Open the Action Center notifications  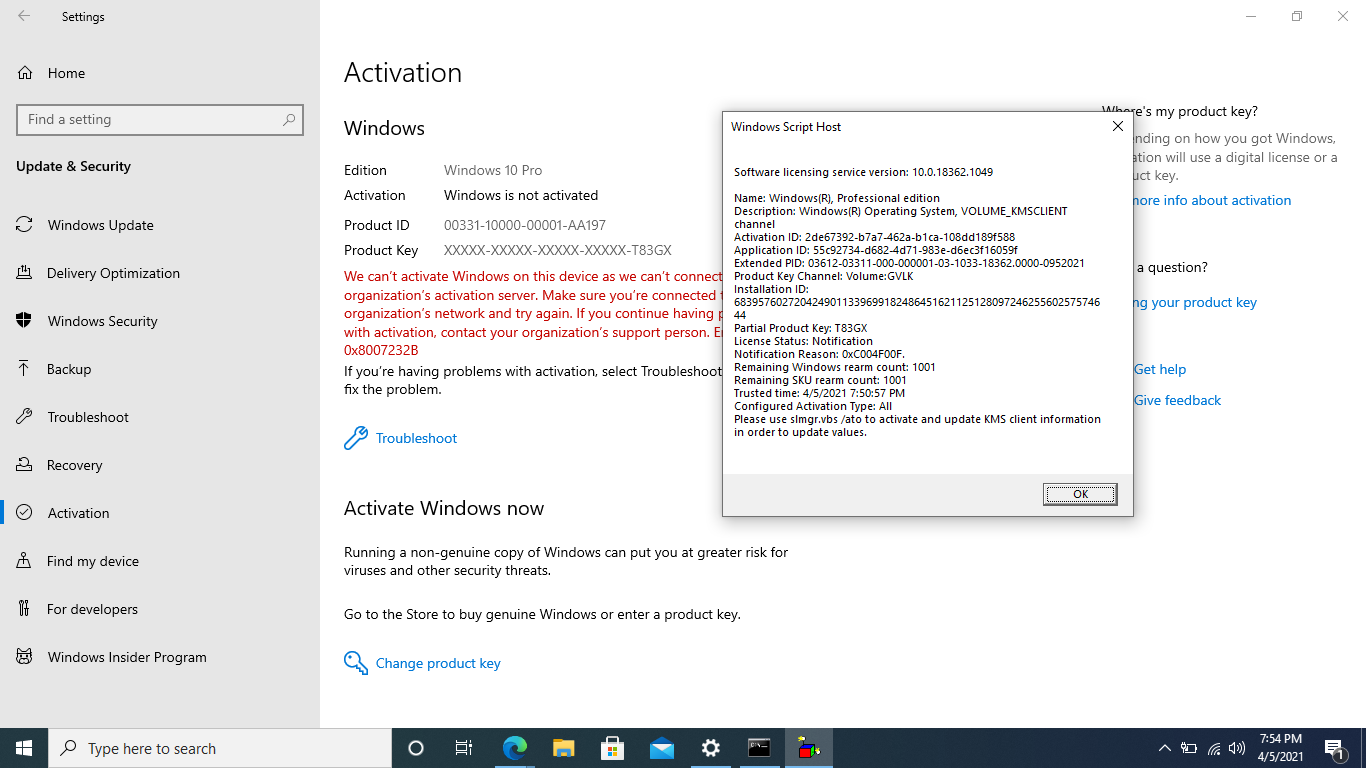coord(1334,748)
